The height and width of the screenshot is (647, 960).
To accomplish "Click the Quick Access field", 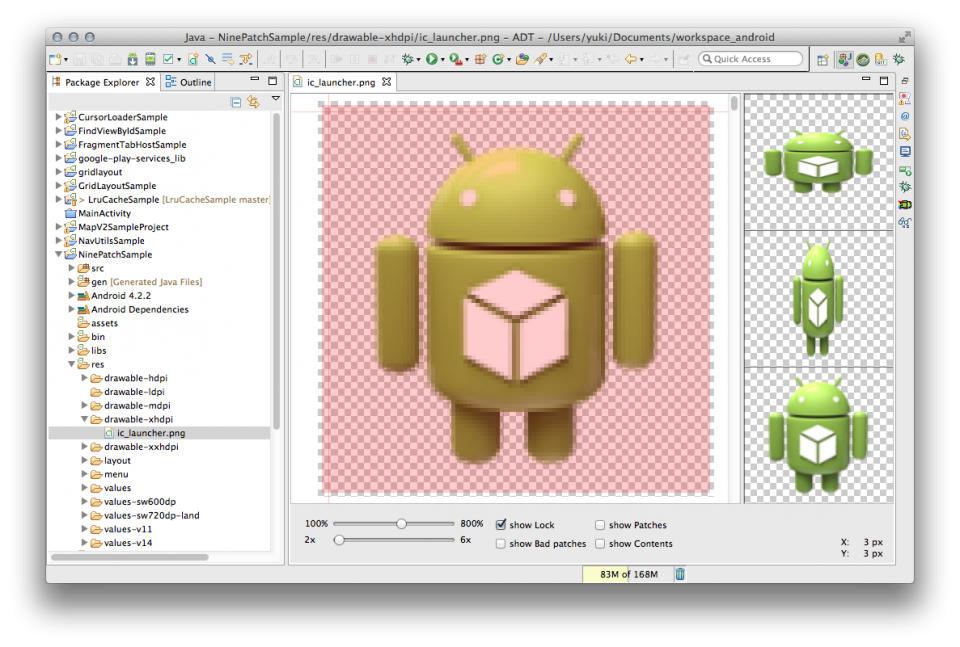I will 749,58.
